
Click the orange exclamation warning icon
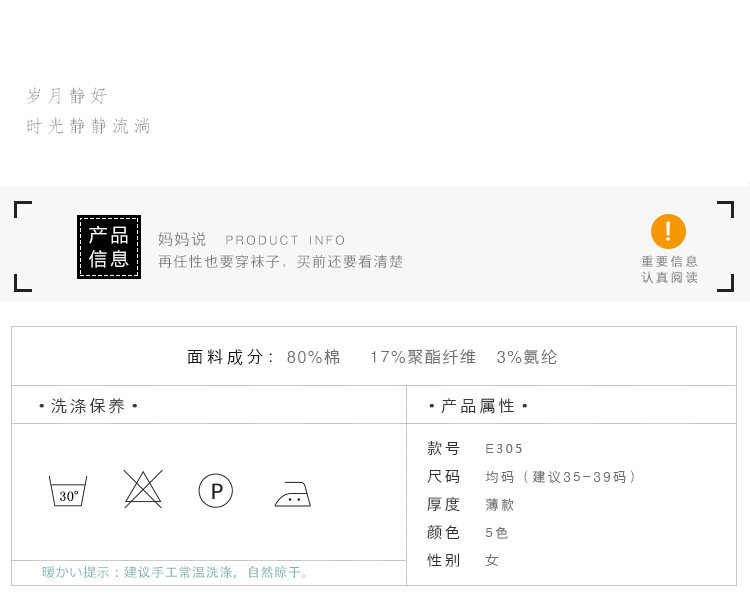coord(668,231)
